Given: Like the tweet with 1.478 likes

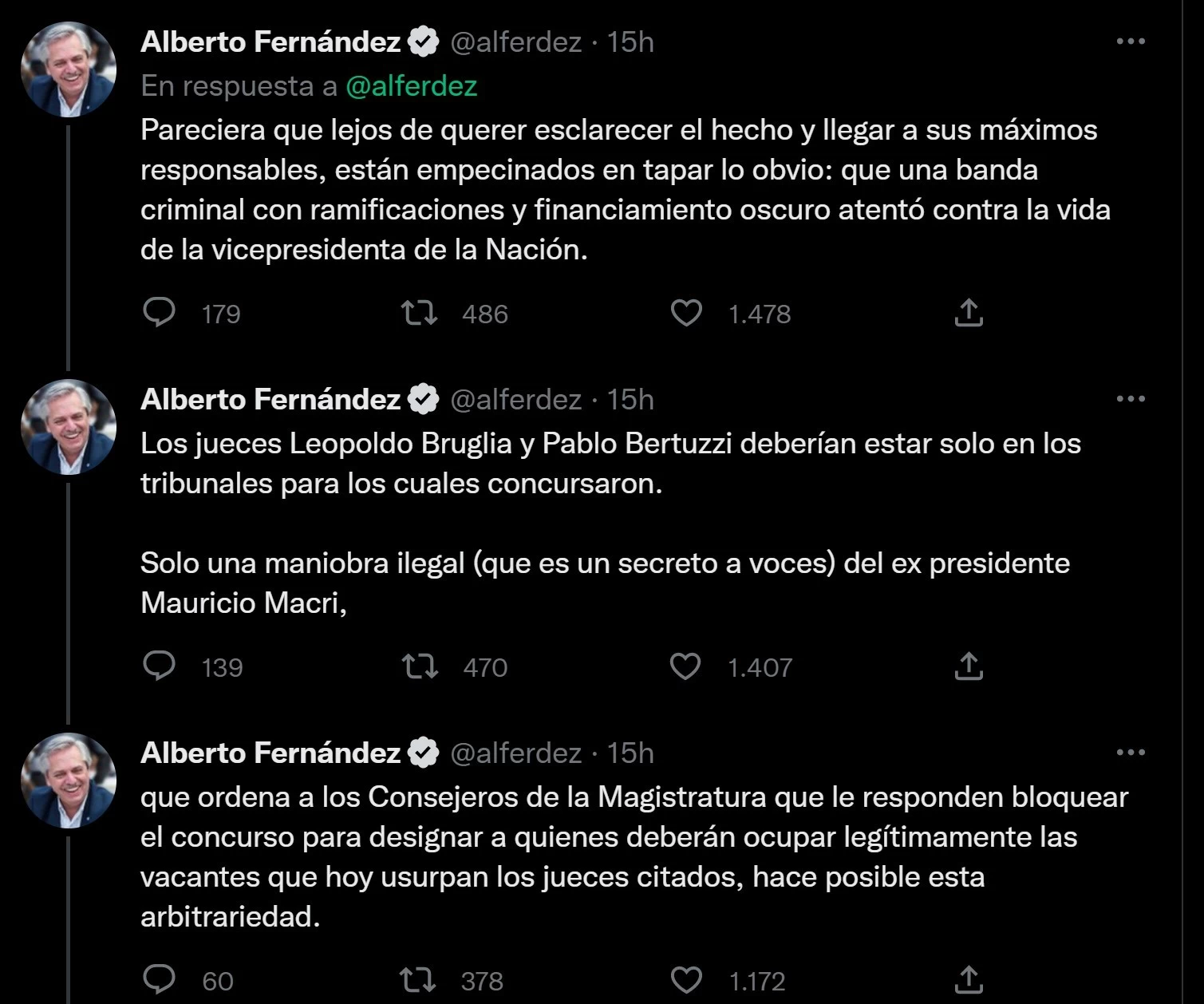Looking at the screenshot, I should coord(685,313).
